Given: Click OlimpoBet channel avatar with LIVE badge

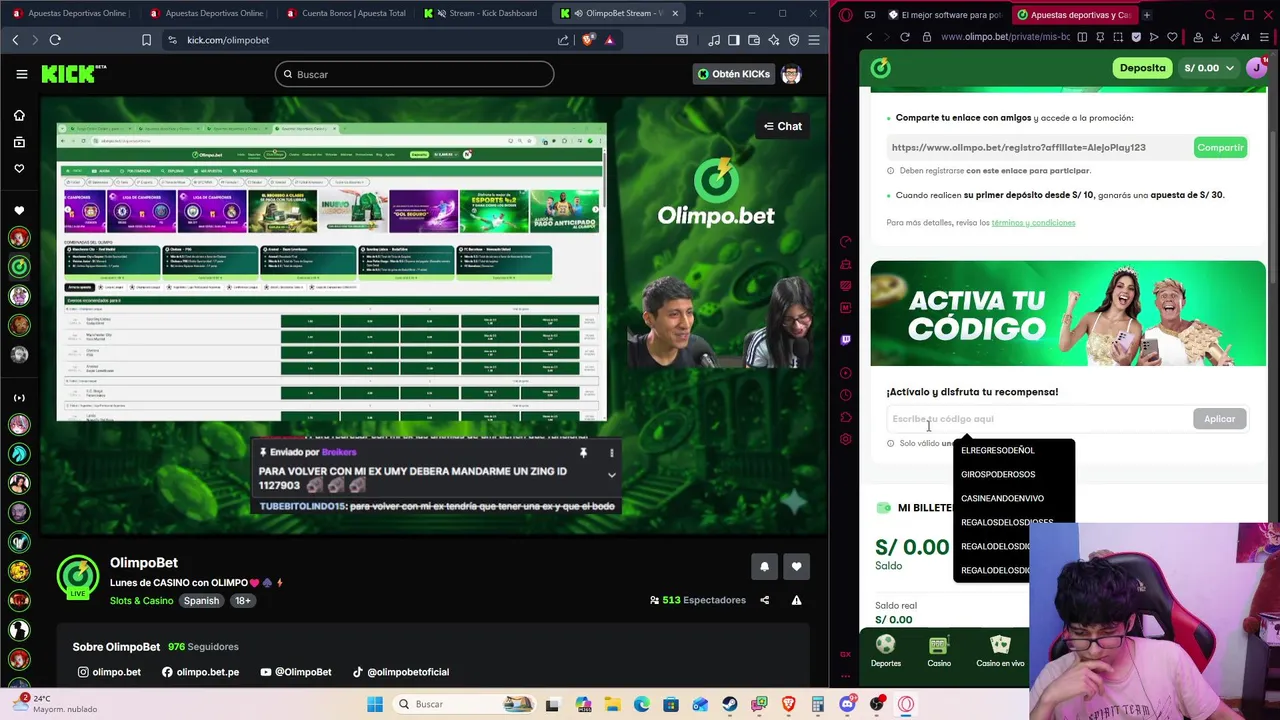Looking at the screenshot, I should pyautogui.click(x=77, y=578).
